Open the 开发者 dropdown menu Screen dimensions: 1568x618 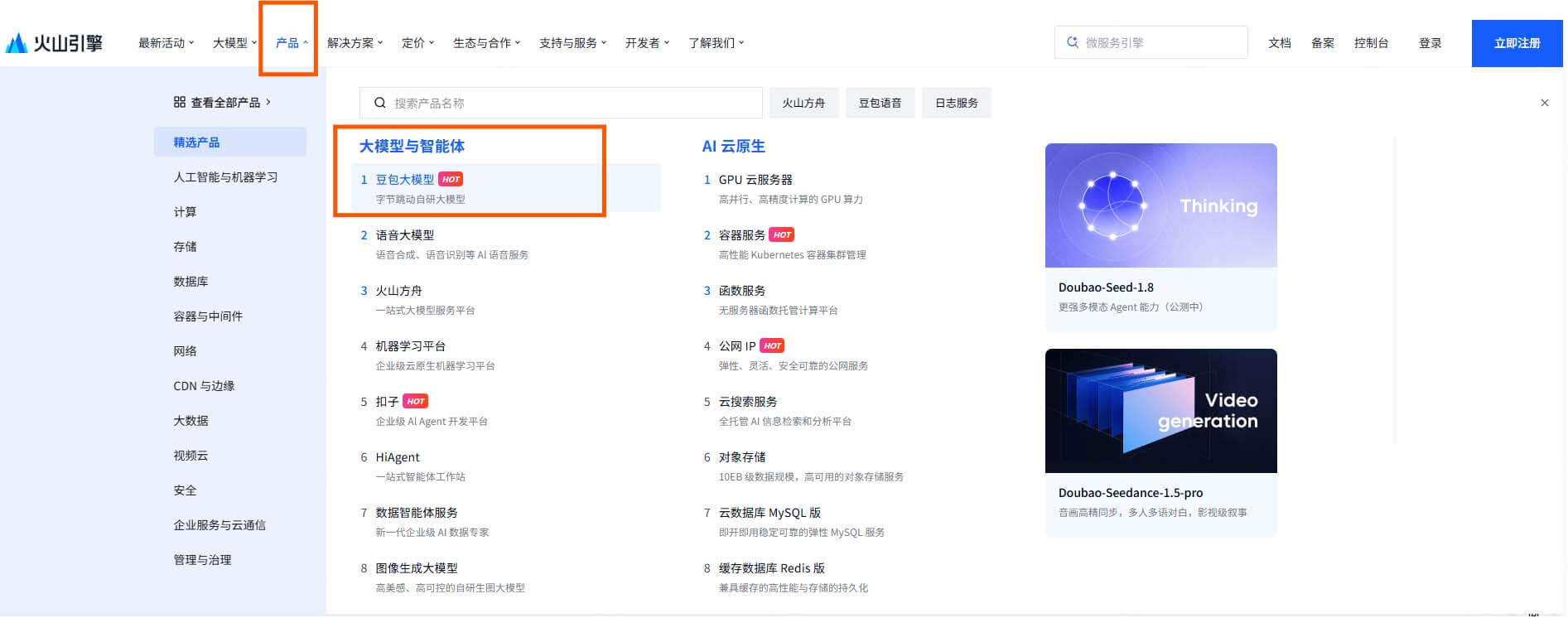click(647, 43)
